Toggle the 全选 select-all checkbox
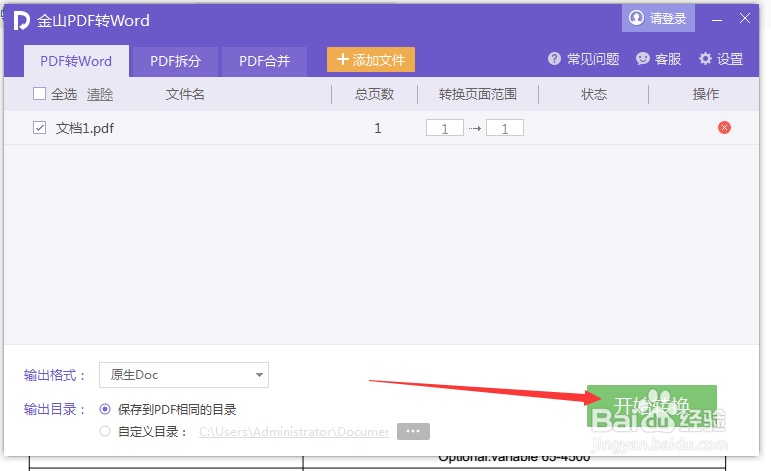Screen dimensions: 771x471 (39, 93)
